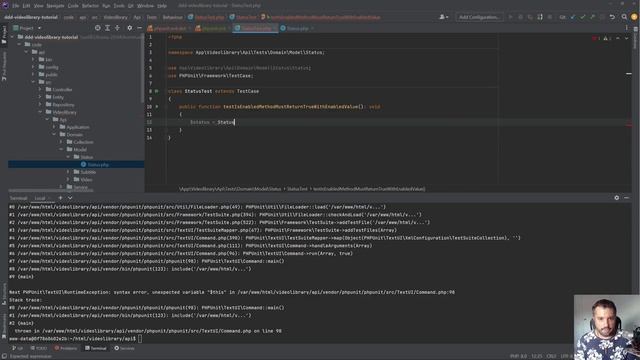Viewport: 640px width, 360px height.
Task: Open the File menu
Action: click(x=16, y=6)
